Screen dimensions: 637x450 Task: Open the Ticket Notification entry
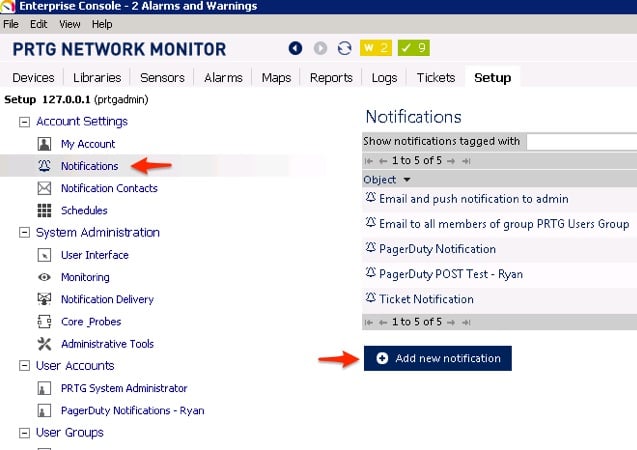click(426, 299)
